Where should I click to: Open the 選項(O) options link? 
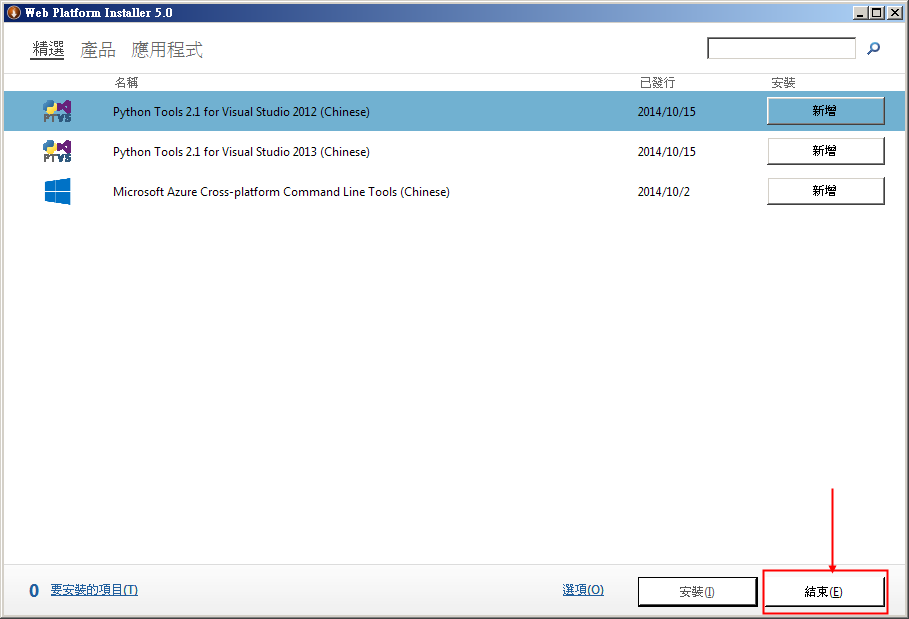(x=583, y=589)
